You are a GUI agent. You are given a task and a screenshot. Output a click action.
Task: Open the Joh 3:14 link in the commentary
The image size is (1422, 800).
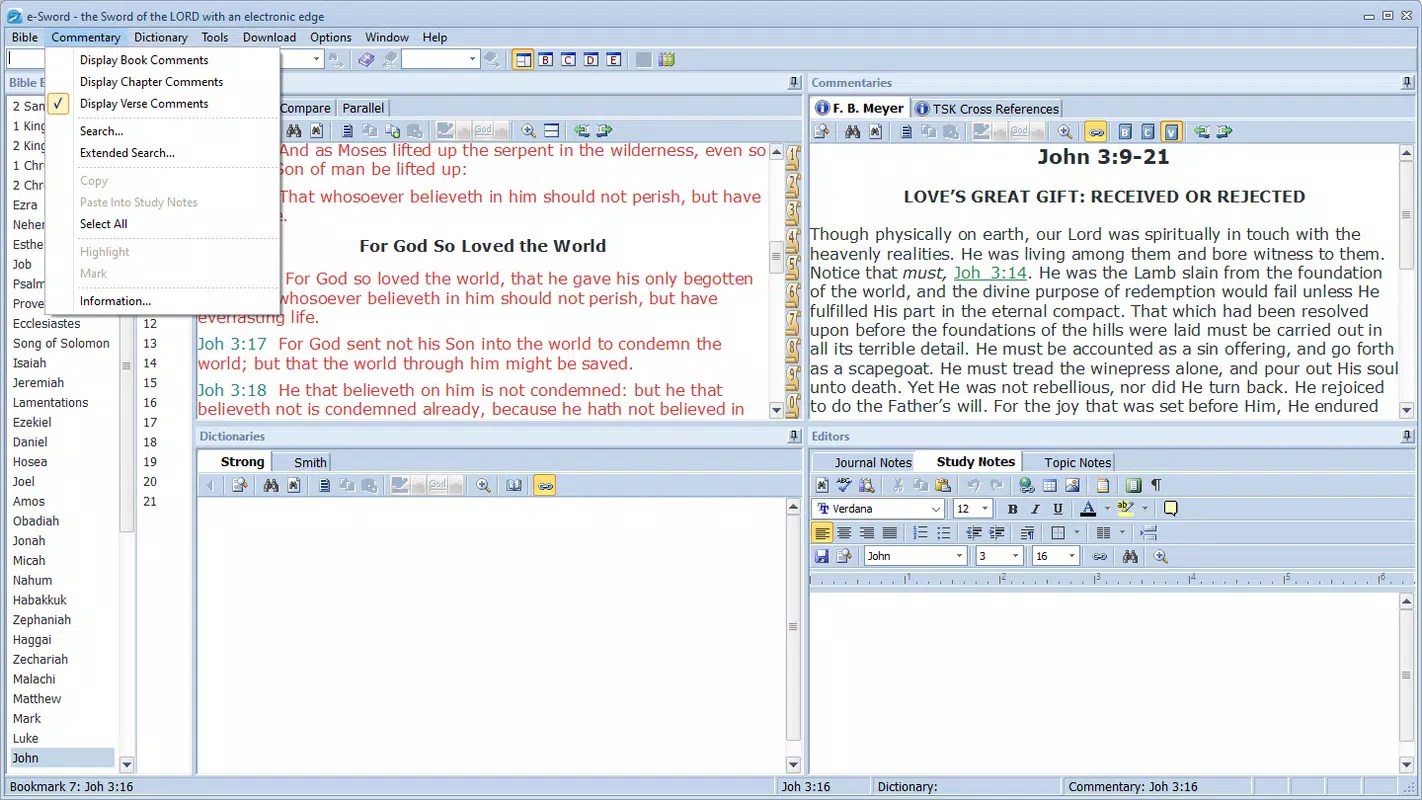tap(990, 273)
